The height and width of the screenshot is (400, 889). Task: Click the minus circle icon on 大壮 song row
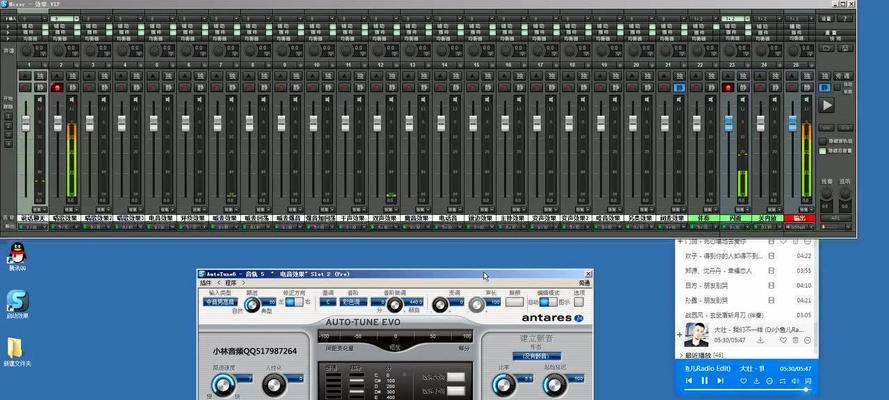pos(808,340)
